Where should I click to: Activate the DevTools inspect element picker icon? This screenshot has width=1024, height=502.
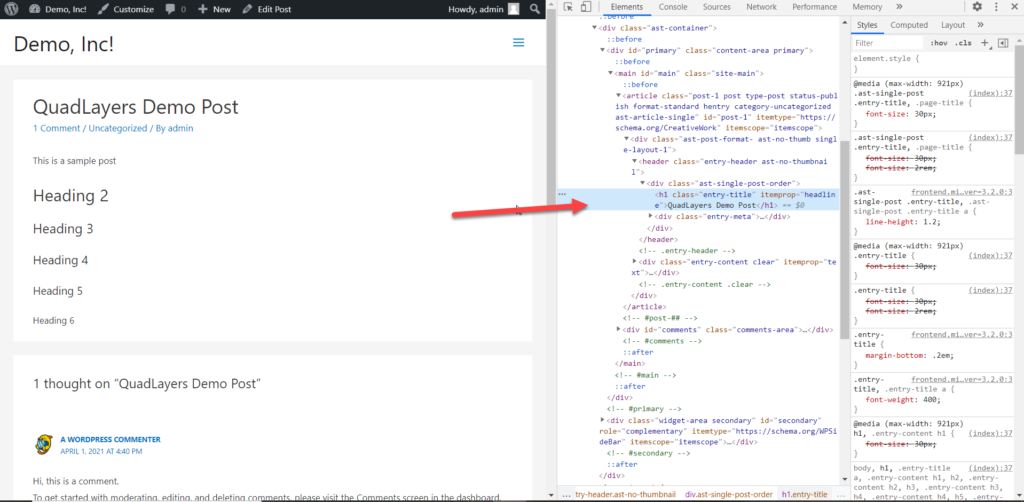(569, 7)
